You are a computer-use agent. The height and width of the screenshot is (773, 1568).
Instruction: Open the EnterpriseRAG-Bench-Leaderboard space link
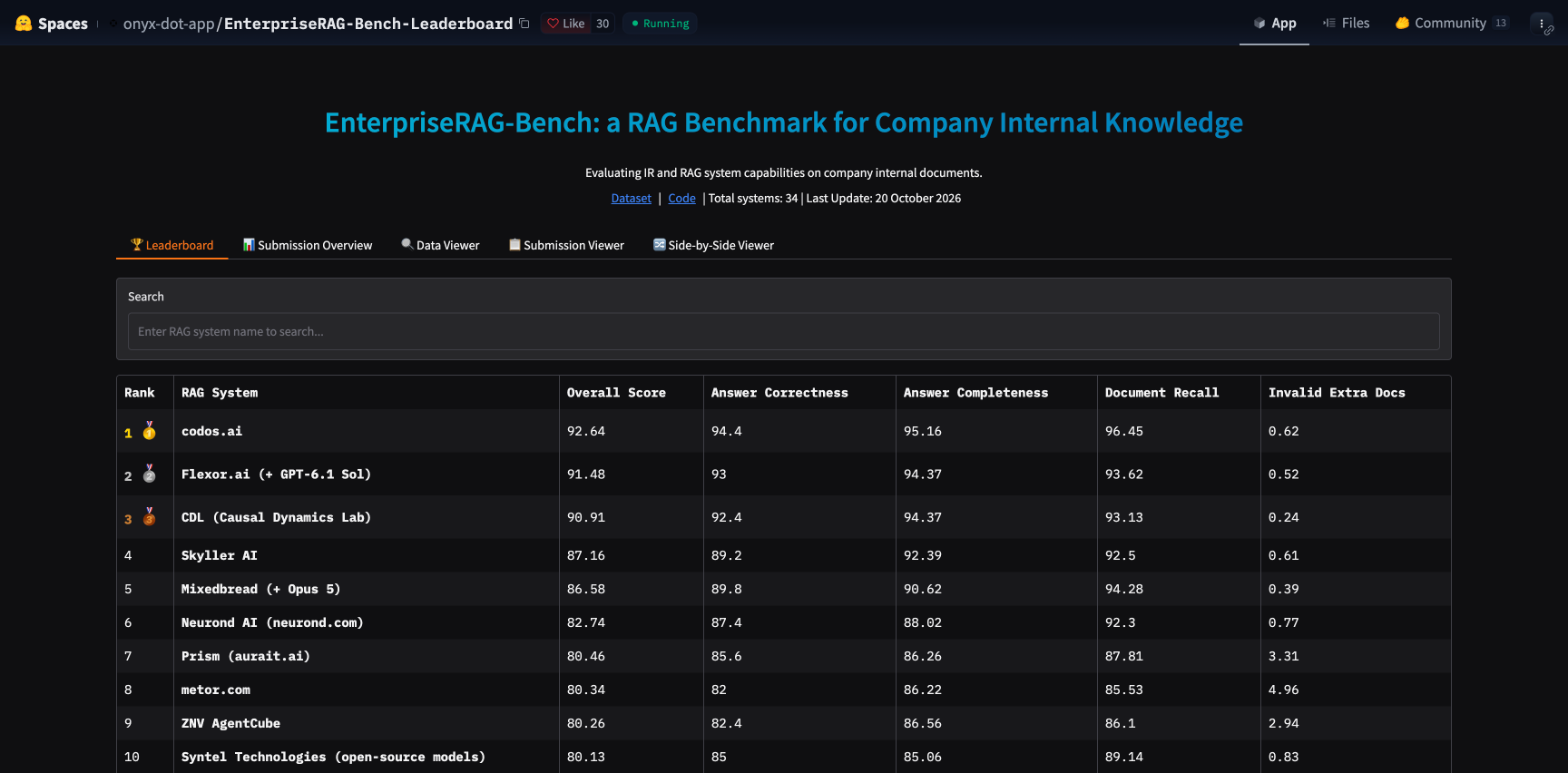(368, 23)
